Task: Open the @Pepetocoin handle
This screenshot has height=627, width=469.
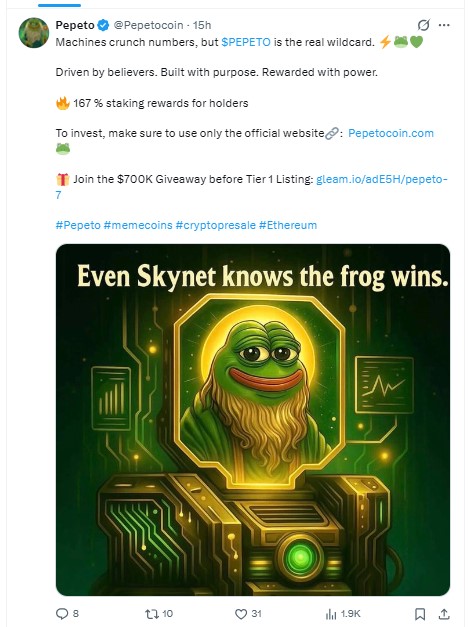Action: click(148, 25)
